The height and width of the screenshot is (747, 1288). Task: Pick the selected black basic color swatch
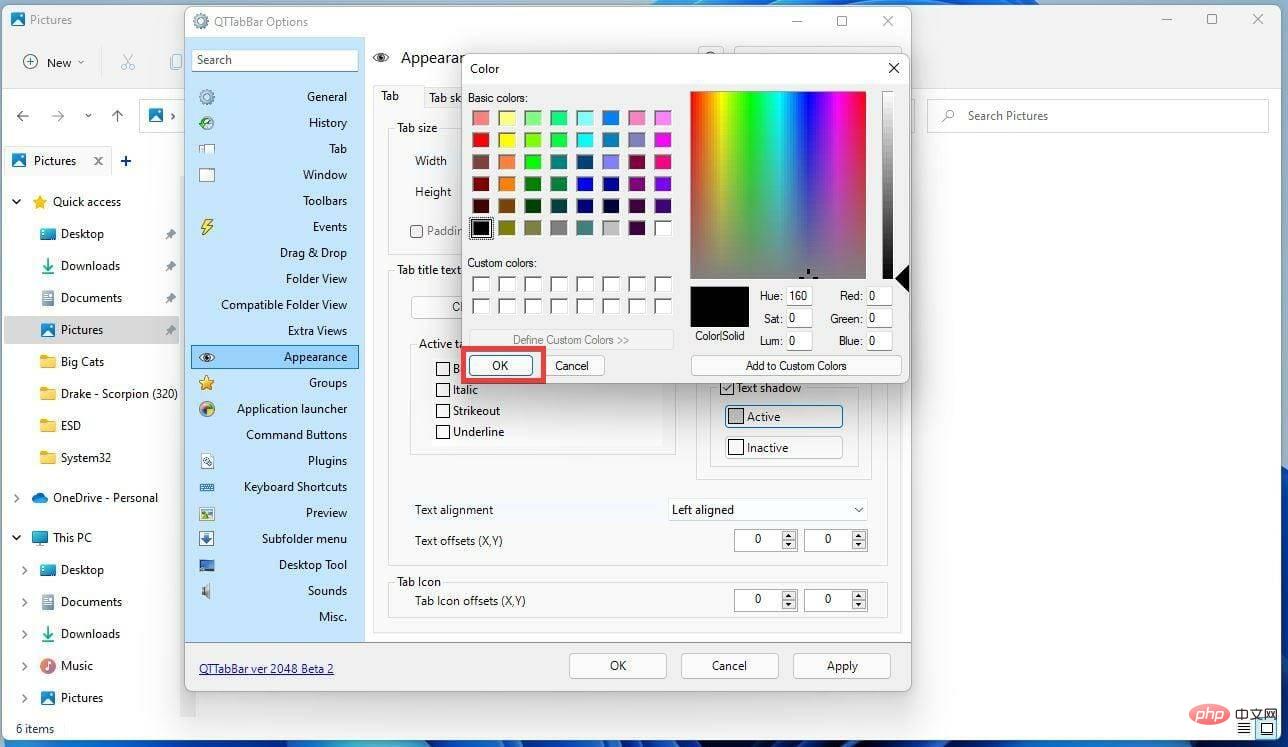click(x=481, y=228)
